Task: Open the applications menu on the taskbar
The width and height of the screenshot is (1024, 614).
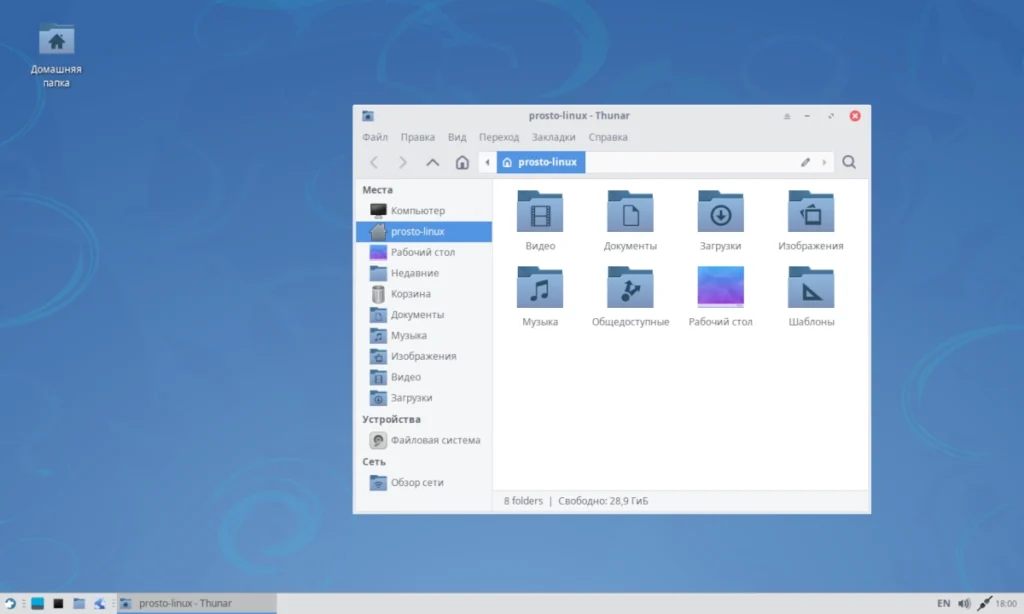Action: (x=10, y=604)
